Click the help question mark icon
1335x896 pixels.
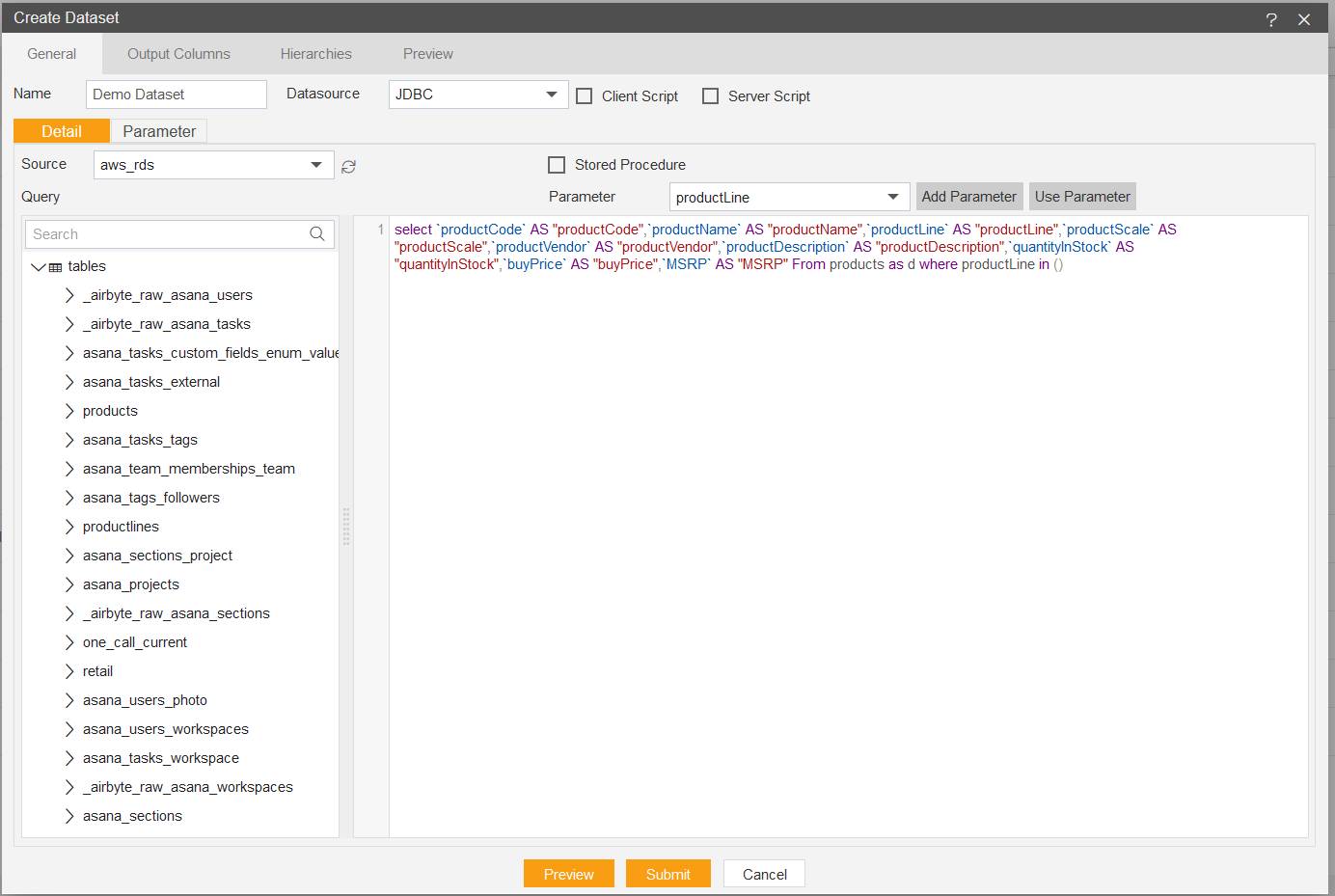1271,19
